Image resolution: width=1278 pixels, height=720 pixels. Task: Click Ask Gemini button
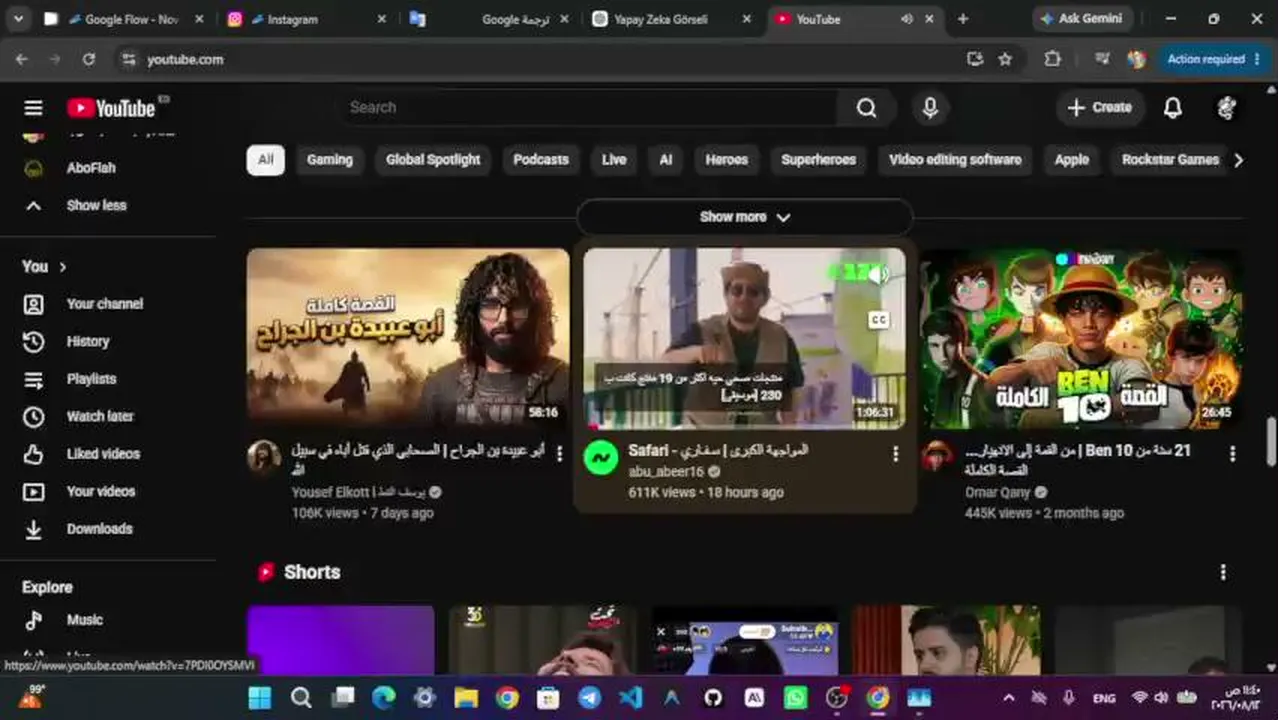pos(1082,19)
